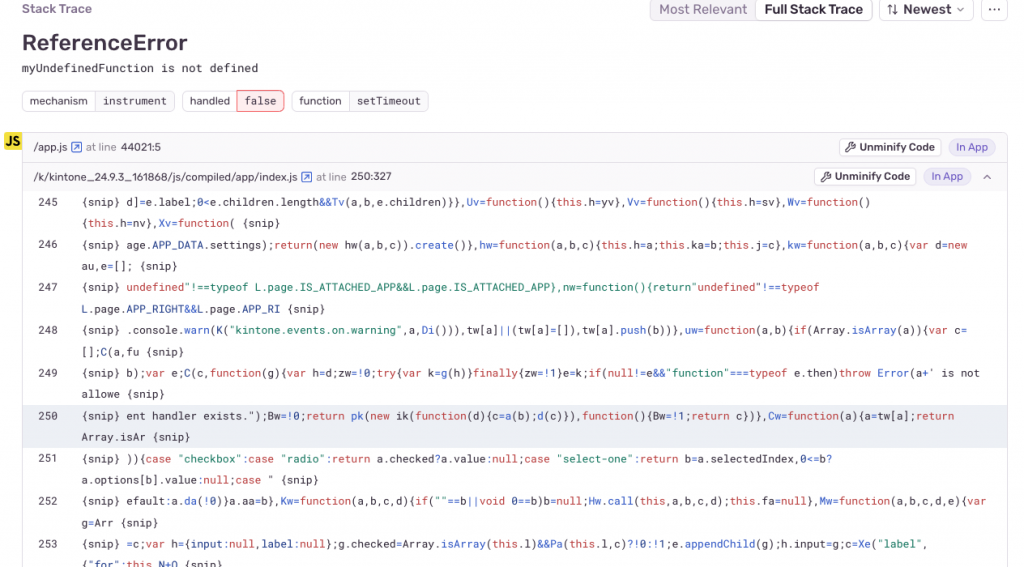Click code line 251
Screen dimensions: 1024x567
[515, 469]
